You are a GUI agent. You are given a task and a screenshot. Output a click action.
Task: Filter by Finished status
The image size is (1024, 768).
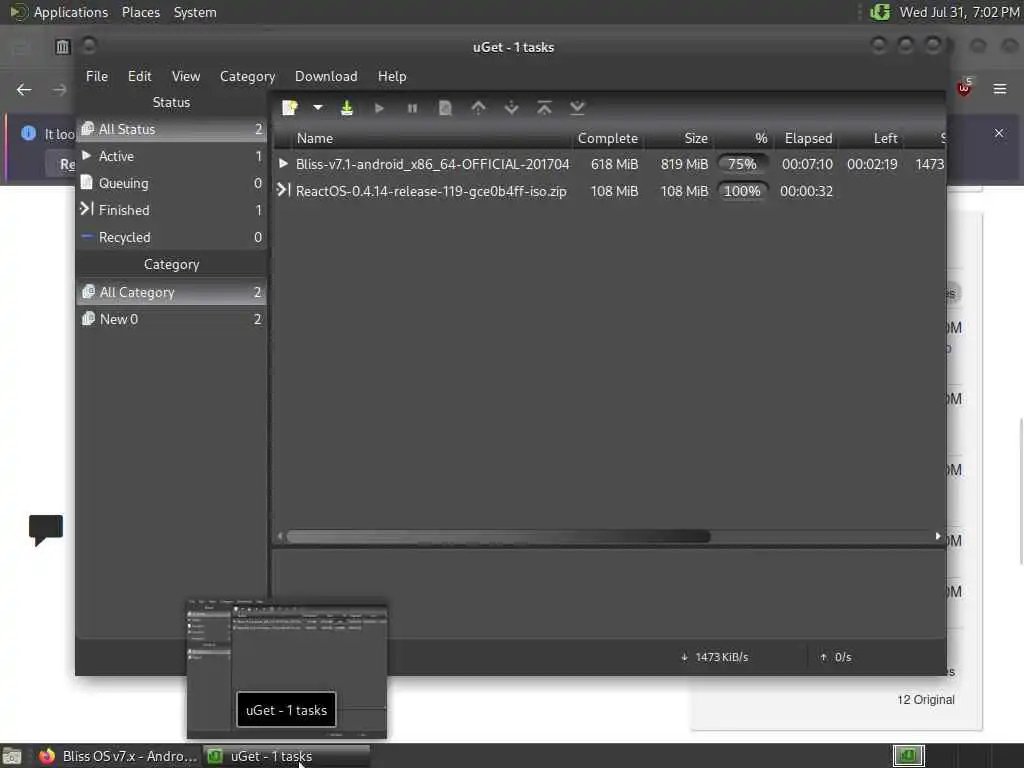172,210
